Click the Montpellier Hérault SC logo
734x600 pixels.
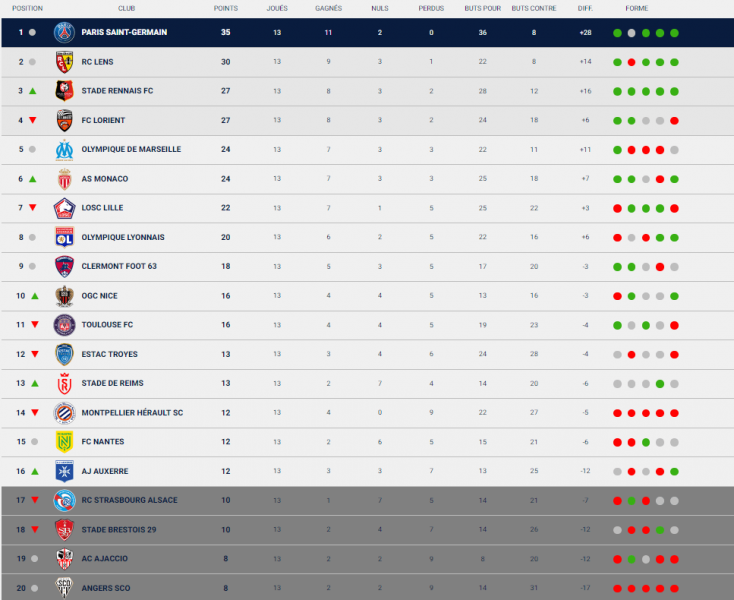coord(64,413)
